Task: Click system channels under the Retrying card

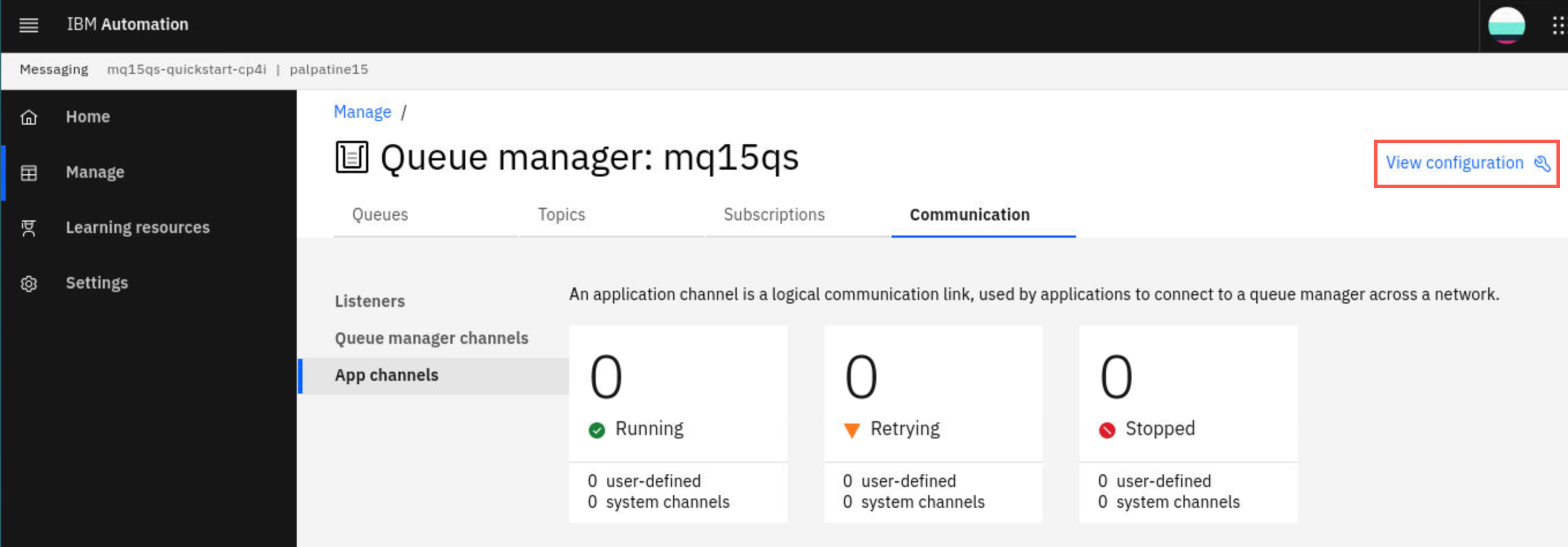Action: click(914, 502)
